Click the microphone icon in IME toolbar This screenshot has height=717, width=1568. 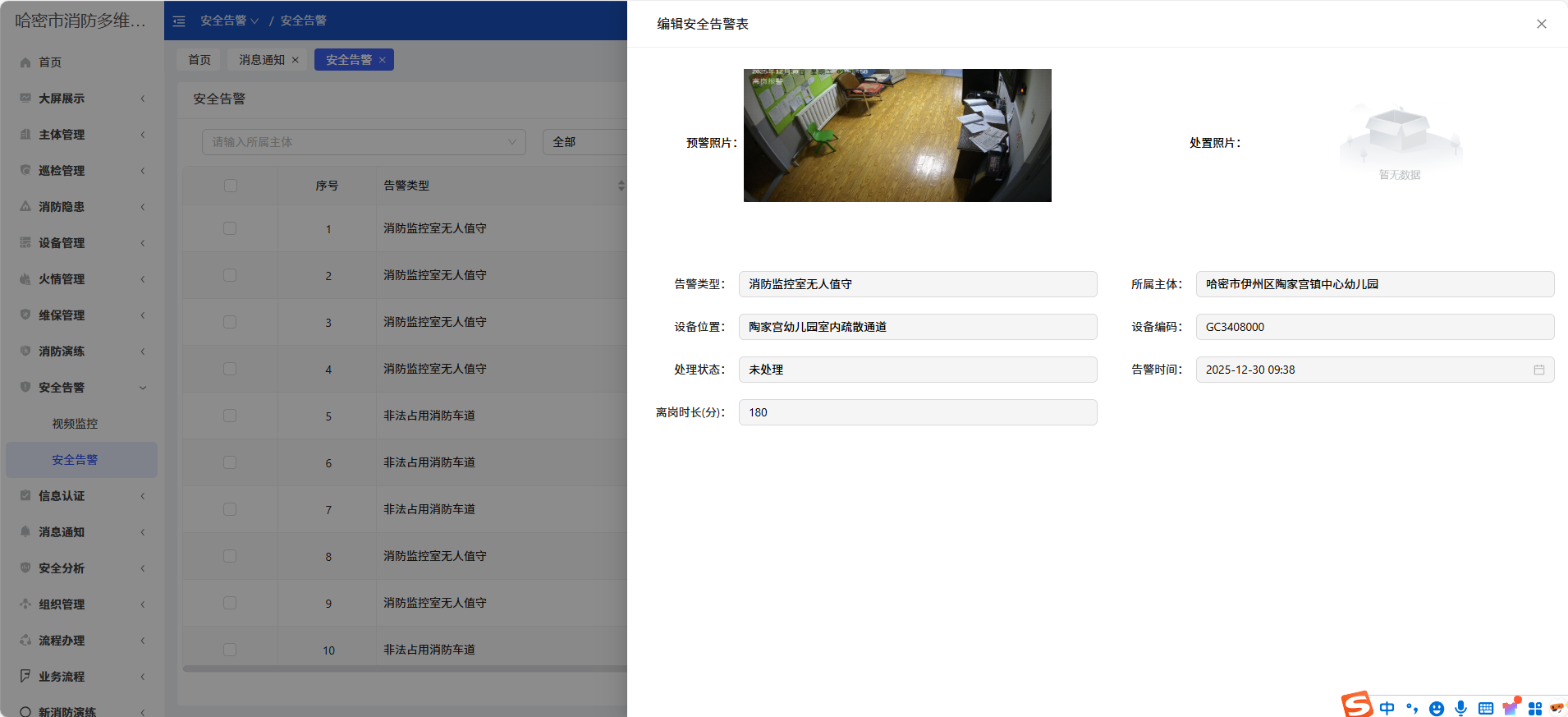1460,708
